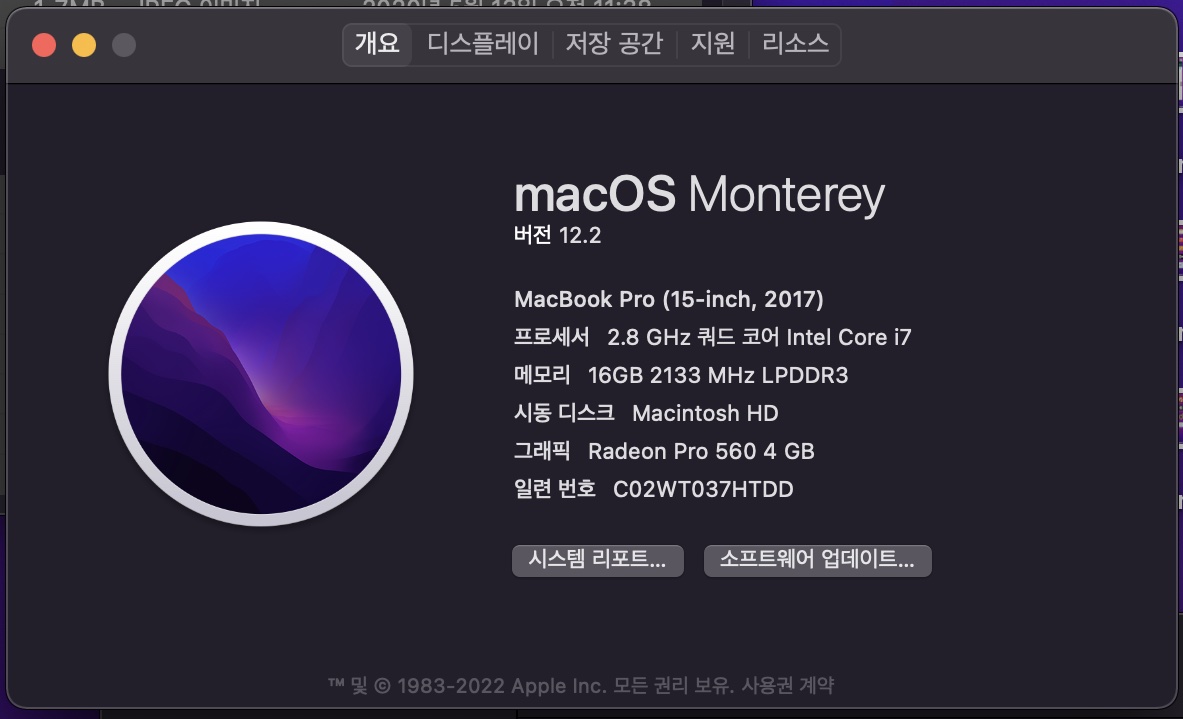Click the macOS Monterey title

click(x=699, y=194)
